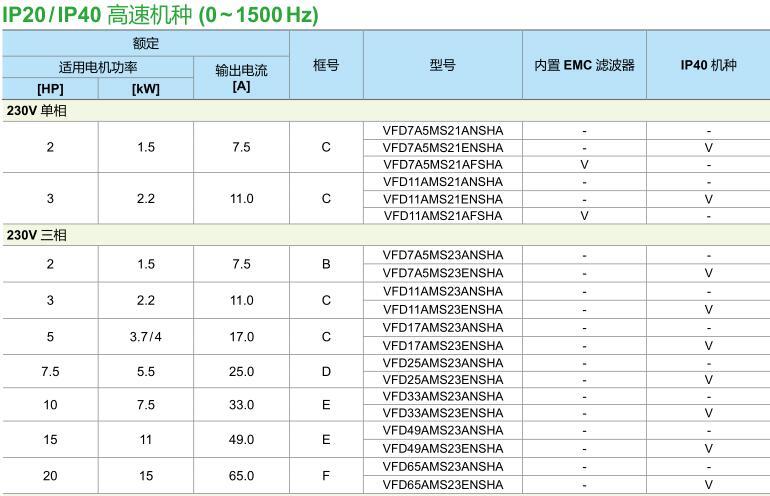Select model VFD49AMS23ANSHA

point(443,430)
